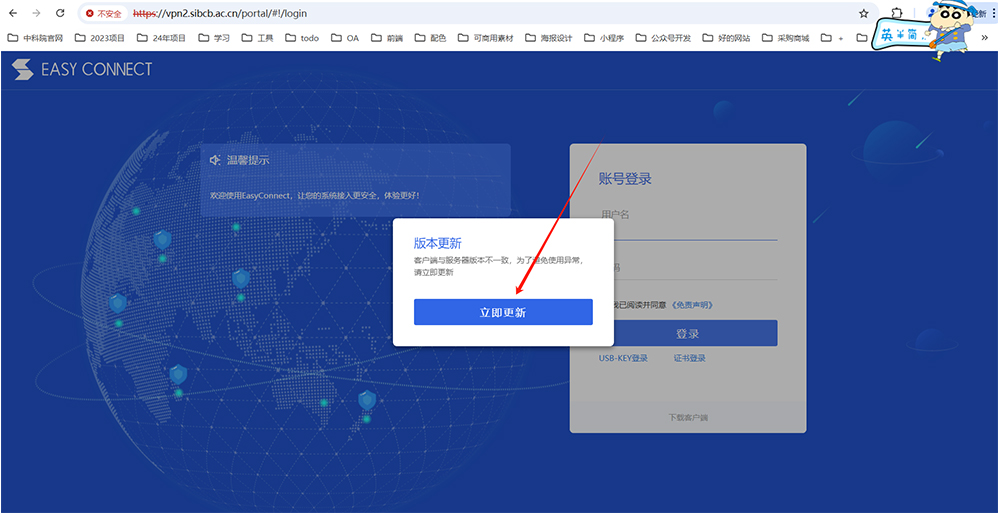Open the 公众号开发 bookmark folder
1000x513 pixels.
(x=663, y=38)
